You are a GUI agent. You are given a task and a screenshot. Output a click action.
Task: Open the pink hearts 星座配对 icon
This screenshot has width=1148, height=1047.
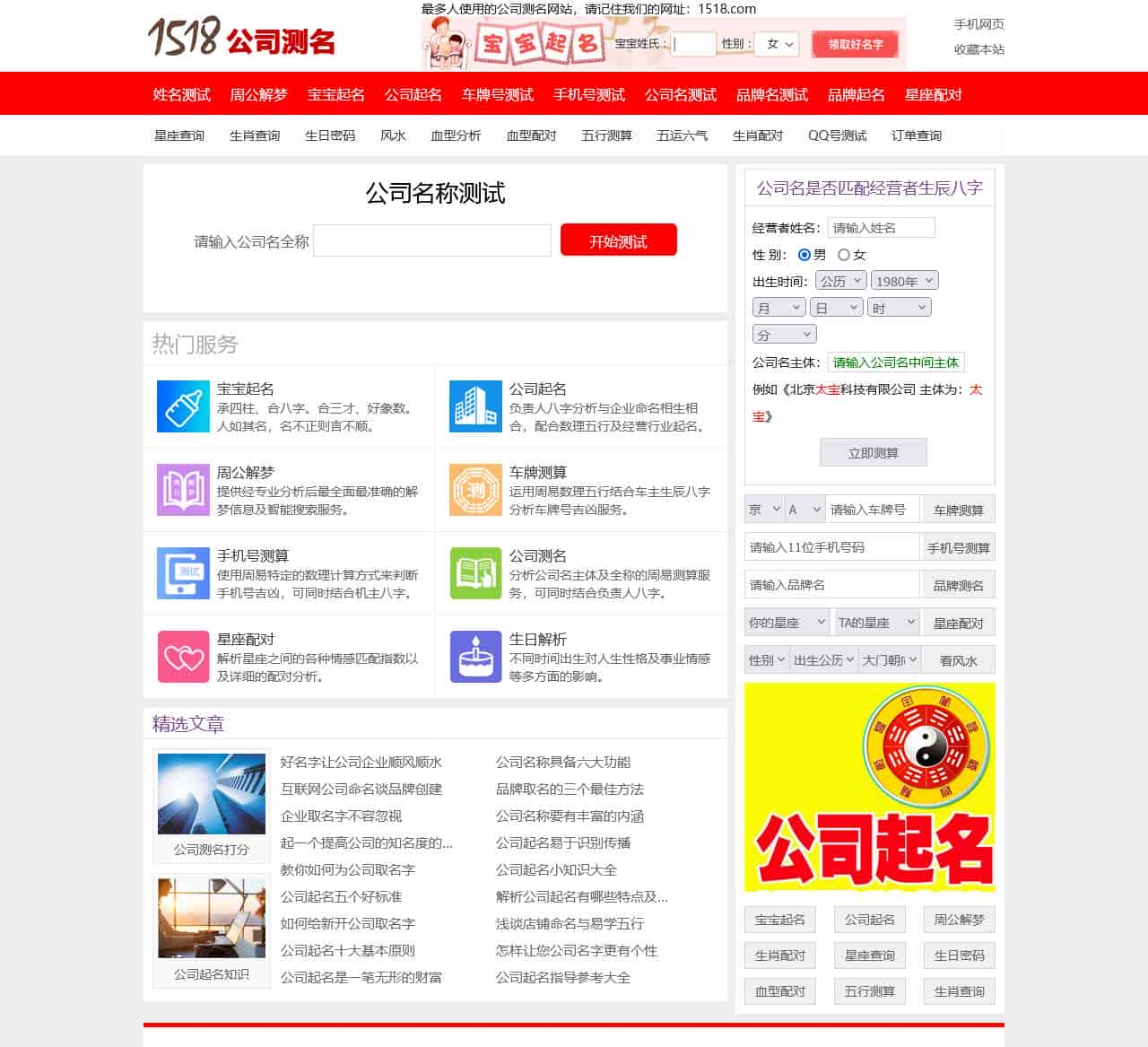coord(183,657)
